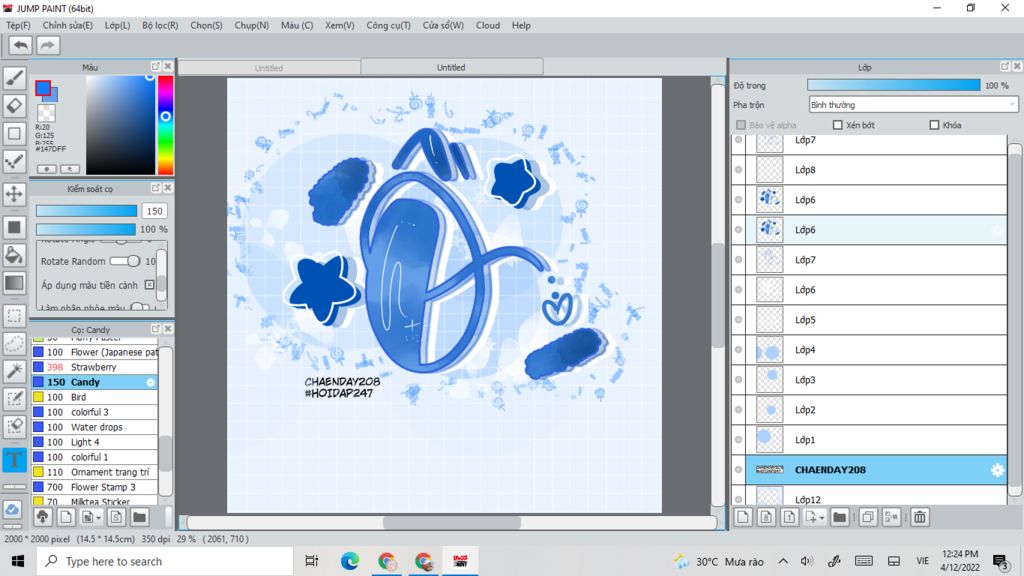Delete the selected layer trash icon
This screenshot has width=1024, height=576.
[920, 517]
